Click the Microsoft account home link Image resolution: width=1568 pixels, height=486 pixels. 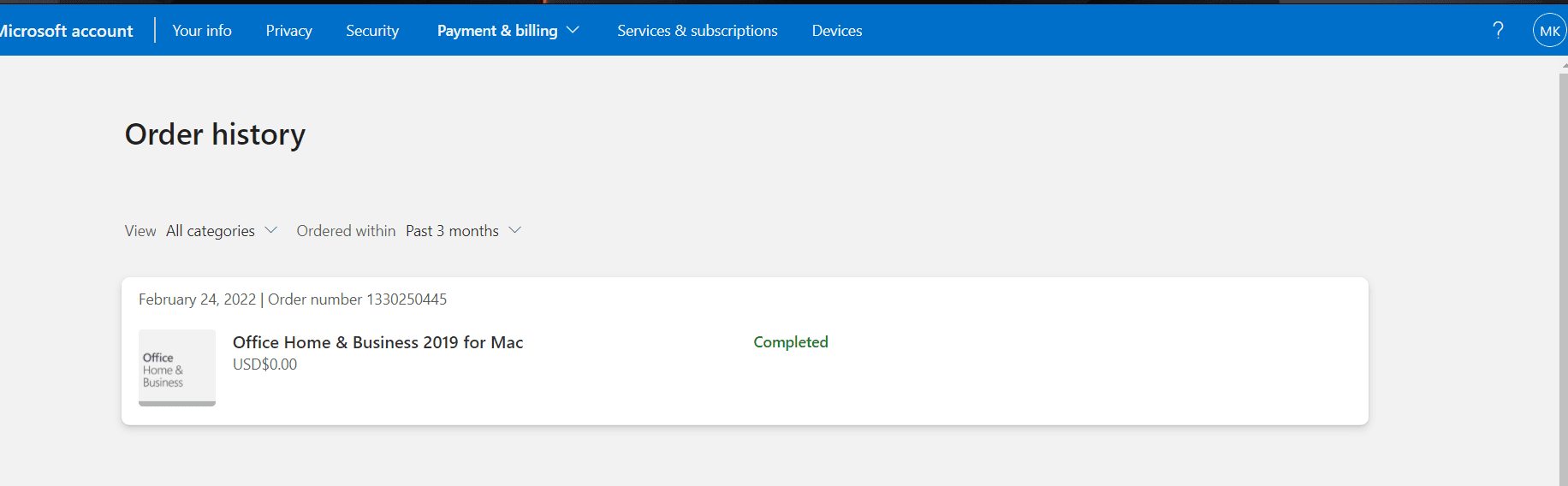(x=67, y=31)
